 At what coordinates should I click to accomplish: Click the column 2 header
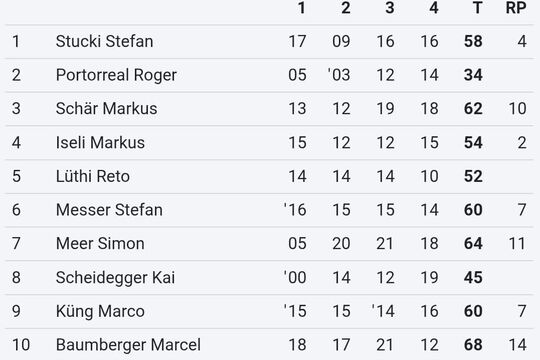[x=346, y=8]
